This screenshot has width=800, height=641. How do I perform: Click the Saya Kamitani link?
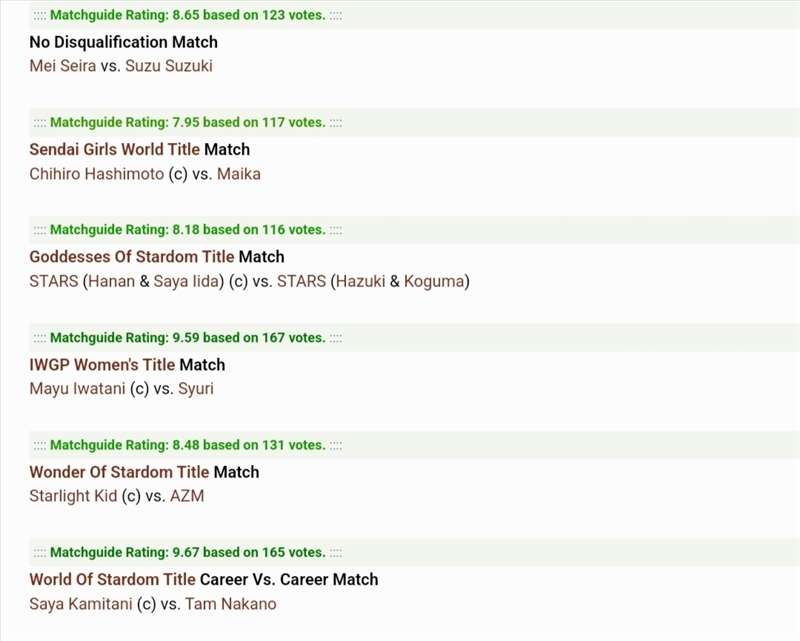click(81, 604)
